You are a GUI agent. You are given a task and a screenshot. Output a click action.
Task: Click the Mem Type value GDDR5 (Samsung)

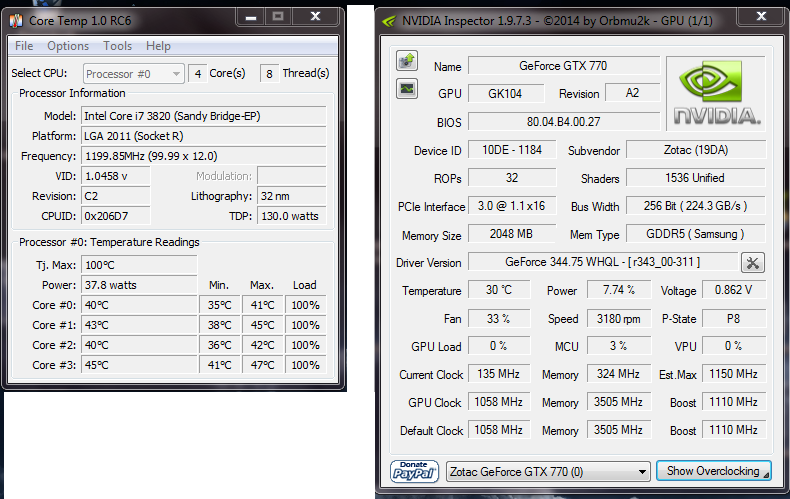click(x=696, y=234)
